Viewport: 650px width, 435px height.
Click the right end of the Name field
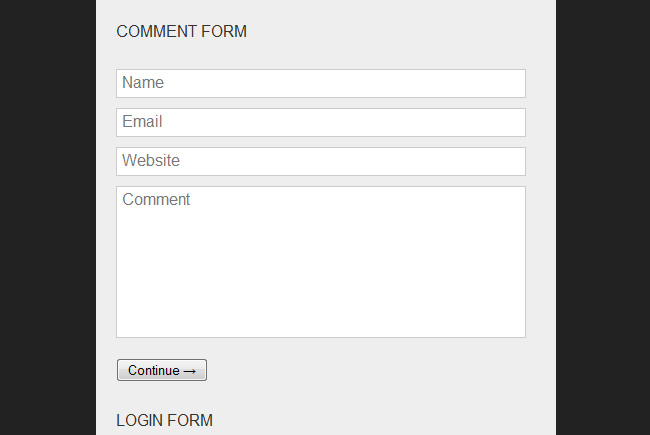pyautogui.click(x=510, y=83)
